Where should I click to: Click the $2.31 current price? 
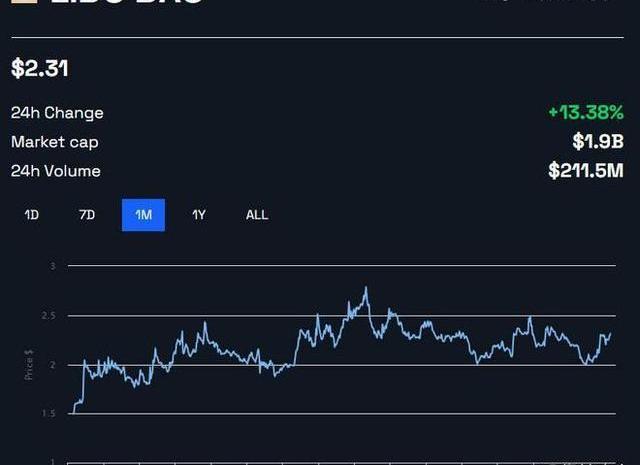40,69
